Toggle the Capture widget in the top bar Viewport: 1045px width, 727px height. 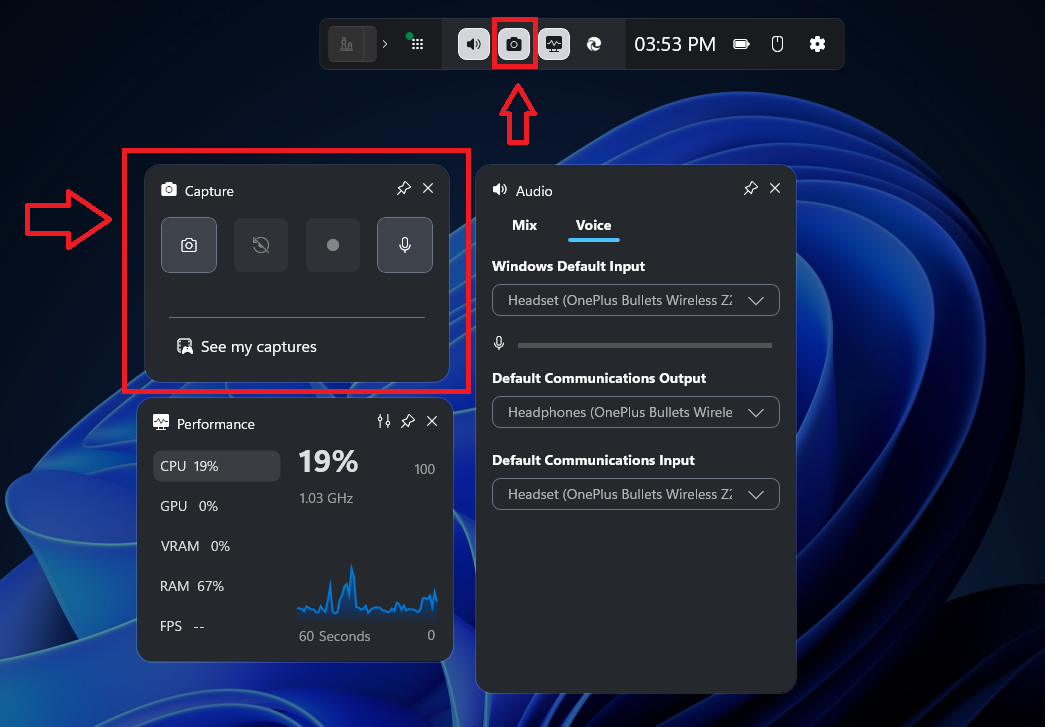click(514, 44)
